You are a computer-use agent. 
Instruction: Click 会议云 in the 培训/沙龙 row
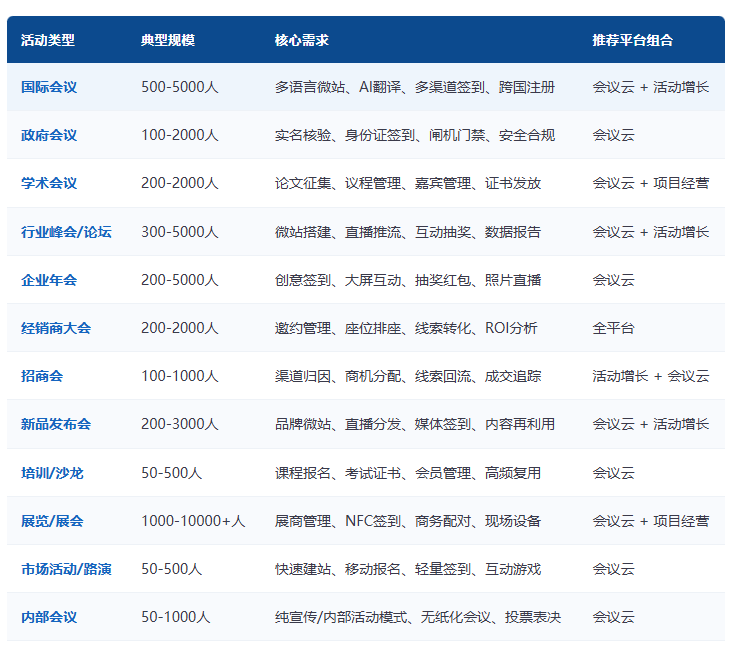[x=613, y=473]
